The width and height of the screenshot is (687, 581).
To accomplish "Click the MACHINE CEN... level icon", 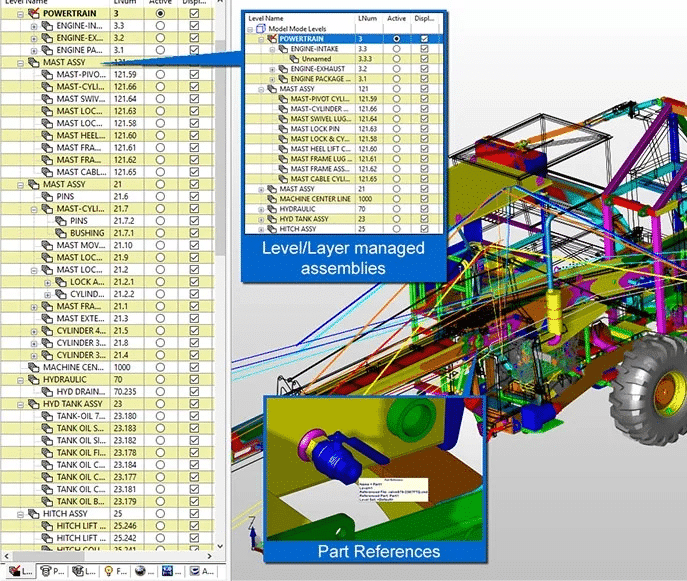I will click(x=34, y=367).
